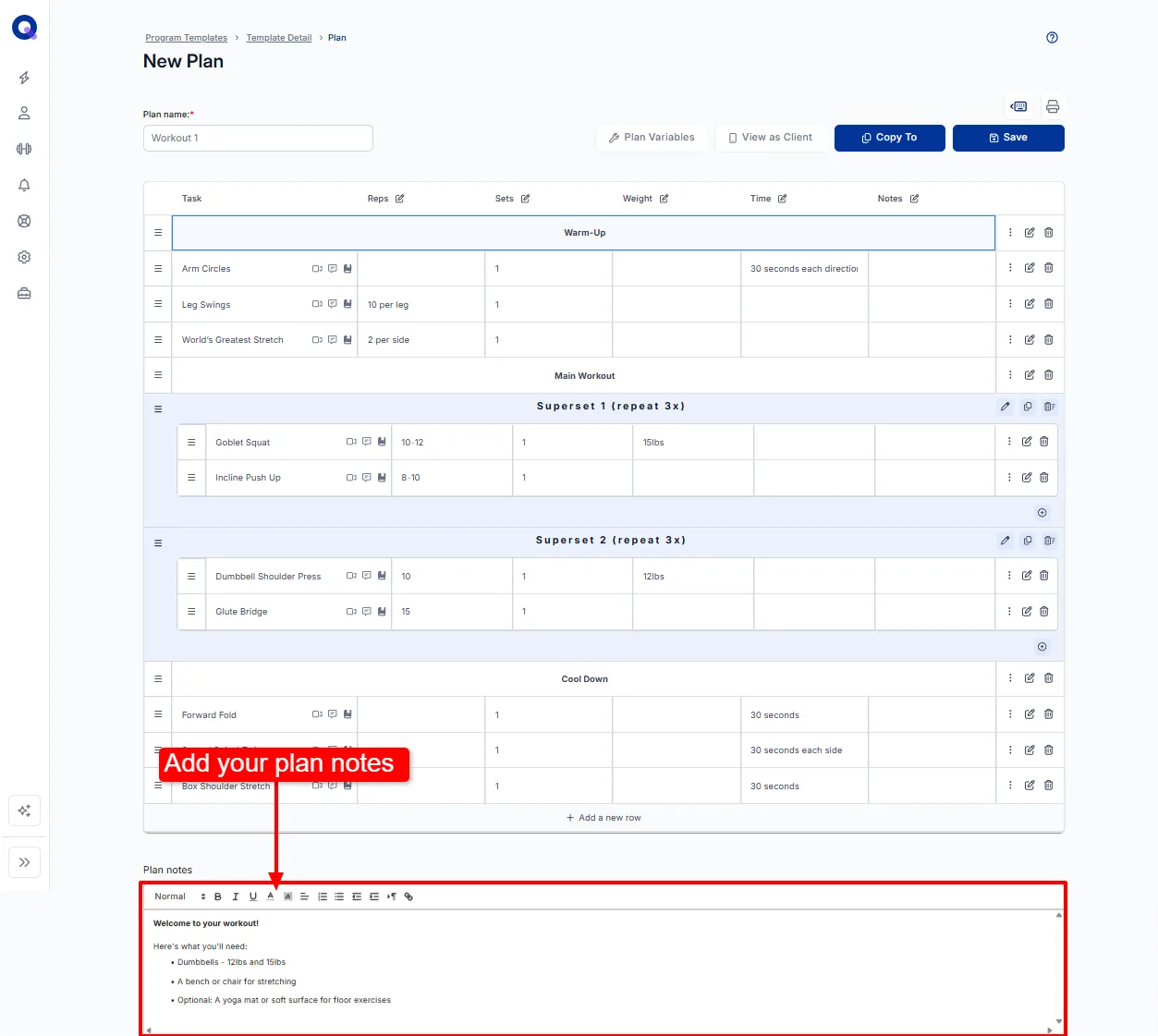Open notifications bell in sidebar
1158x1036 pixels.
[x=24, y=185]
